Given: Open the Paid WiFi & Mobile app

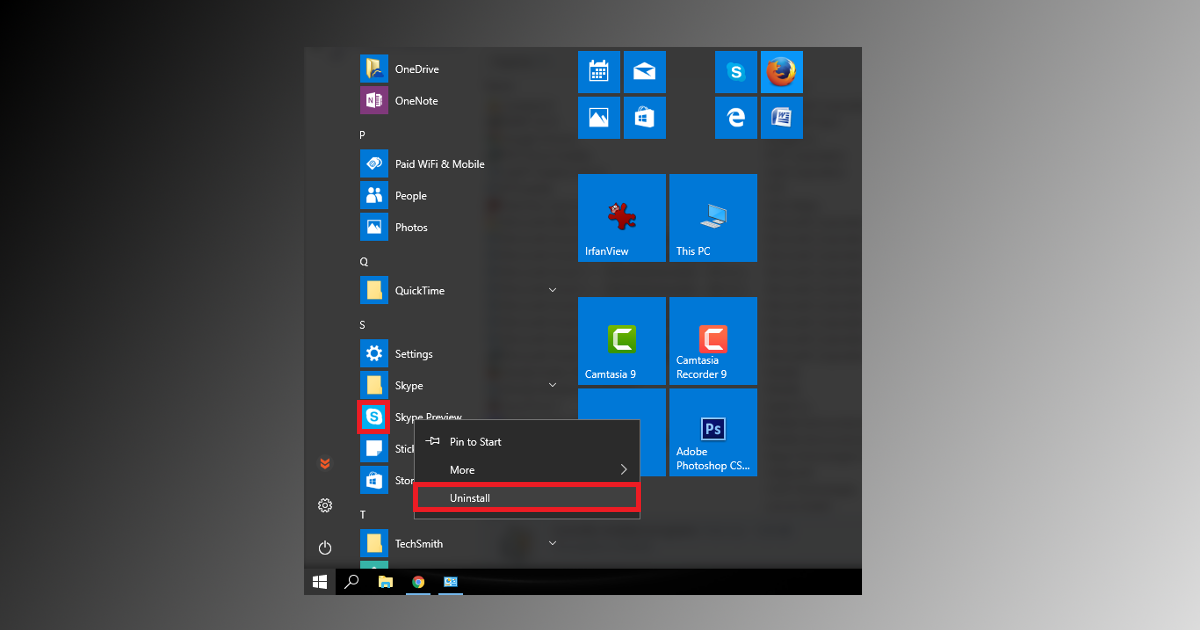Looking at the screenshot, I should [423, 164].
